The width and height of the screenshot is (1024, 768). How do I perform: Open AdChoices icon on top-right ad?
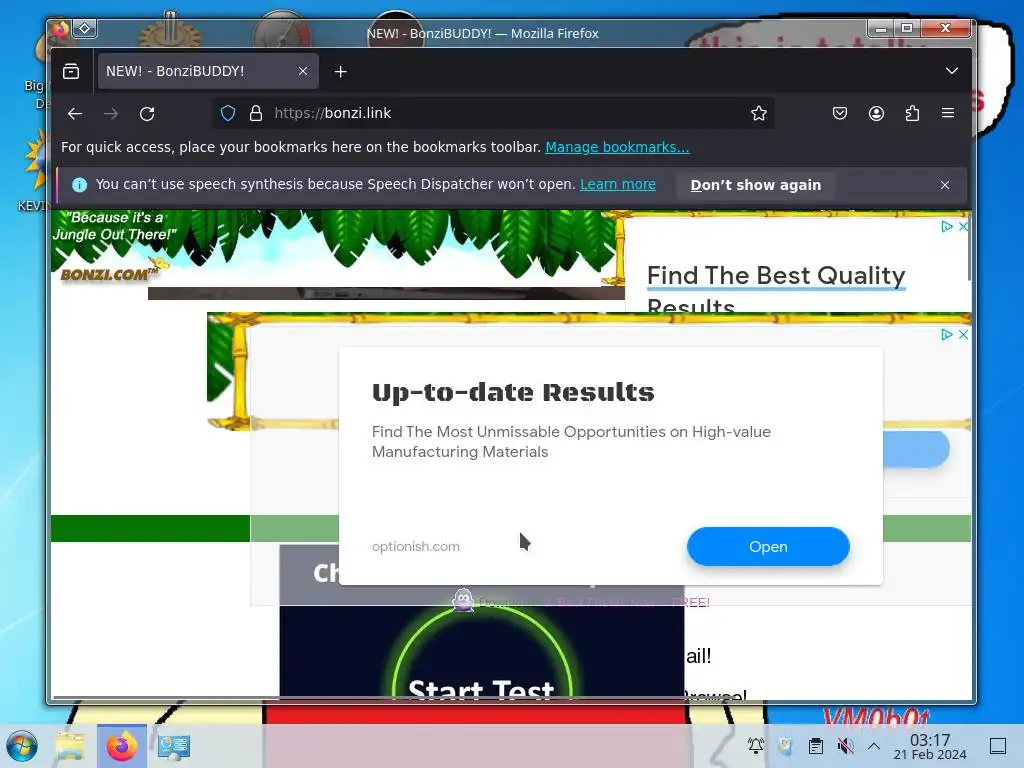(946, 227)
